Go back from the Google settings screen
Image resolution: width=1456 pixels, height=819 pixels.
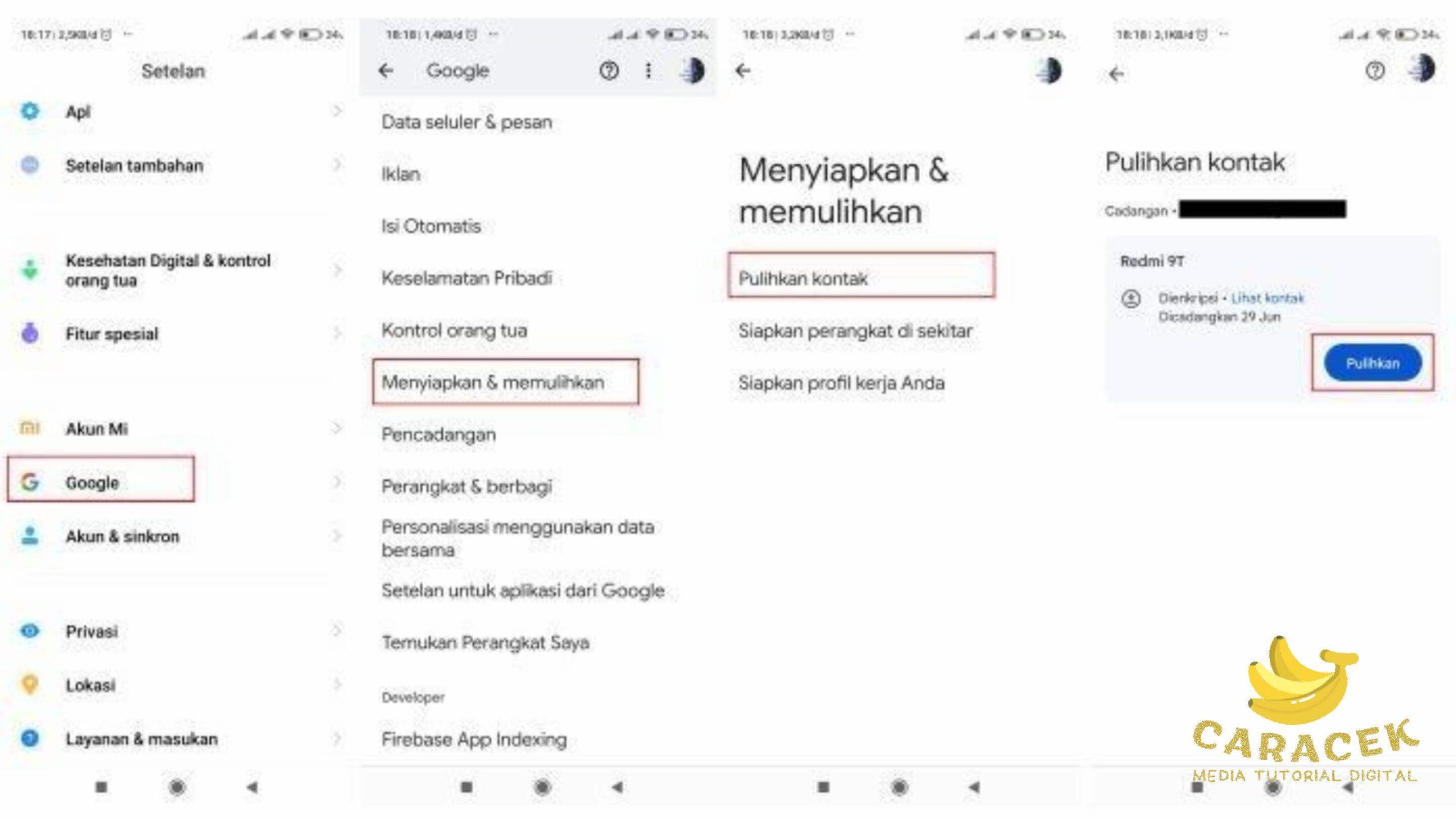coord(386,71)
